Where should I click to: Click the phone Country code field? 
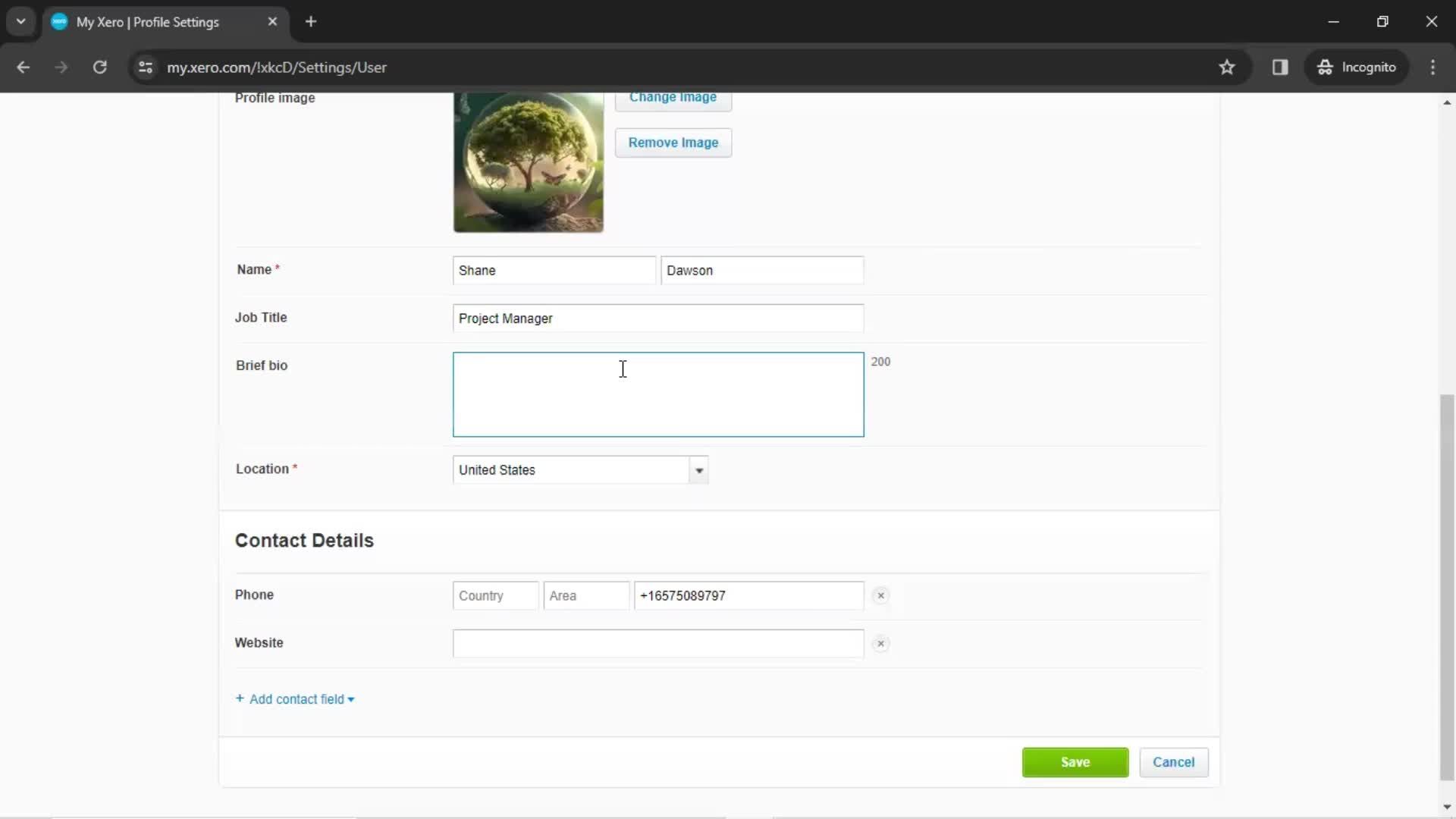pyautogui.click(x=495, y=595)
